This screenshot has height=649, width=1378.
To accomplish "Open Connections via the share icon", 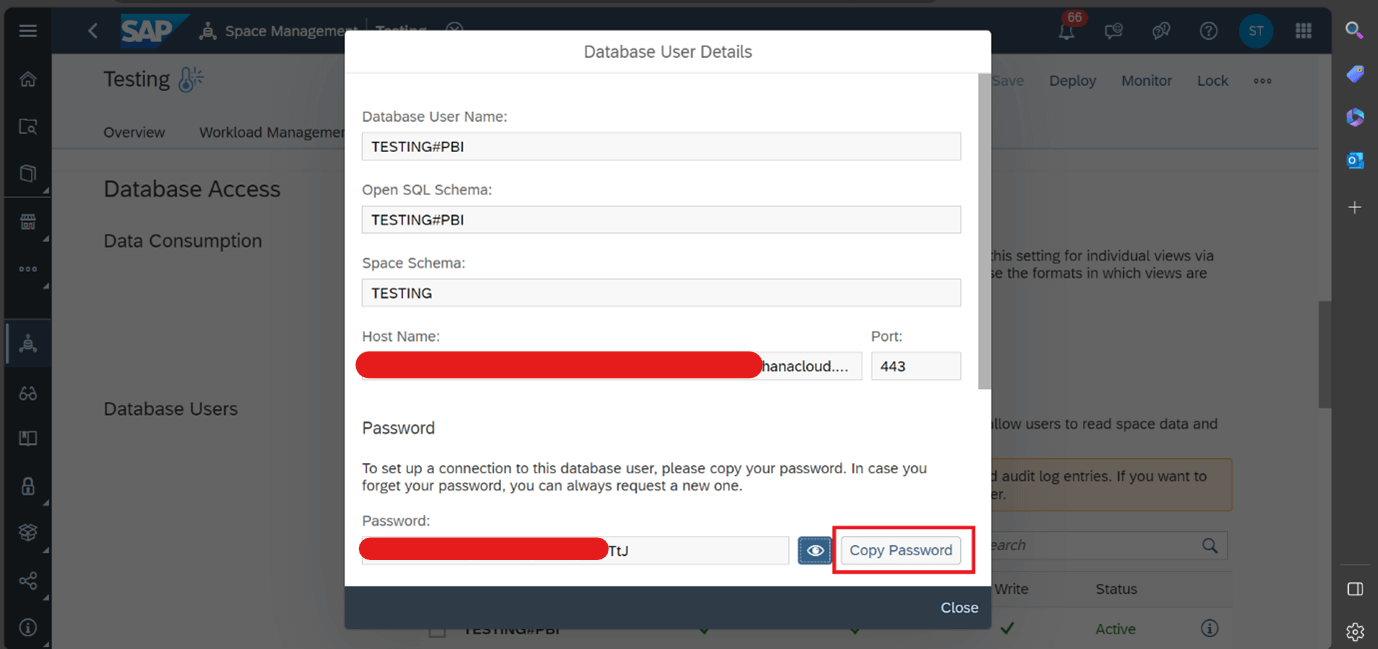I will (27, 580).
